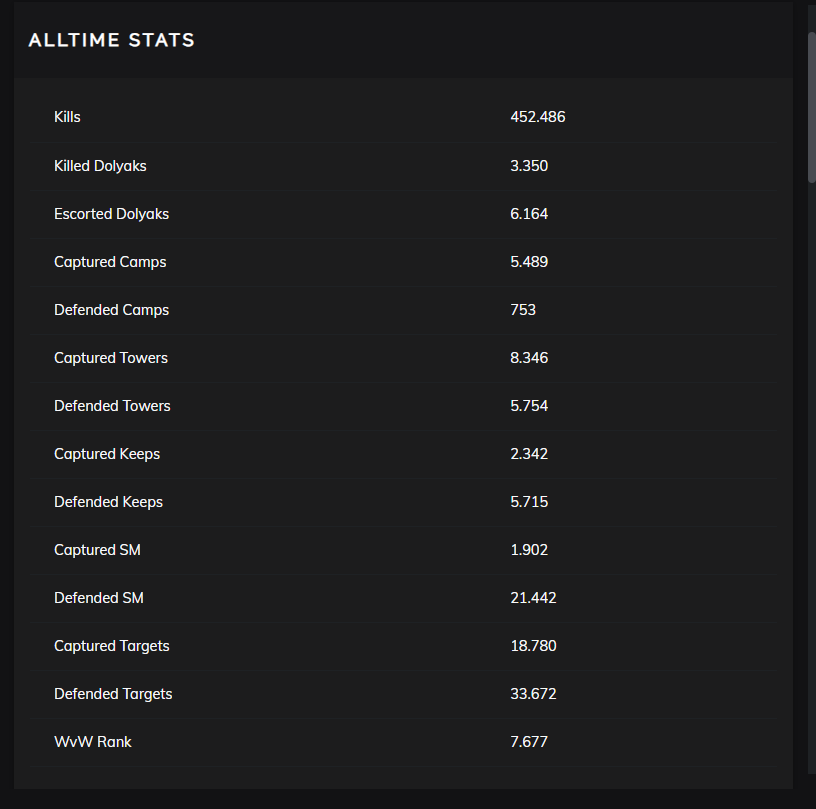Select the Captured Targets label
The width and height of the screenshot is (816, 809).
coord(112,646)
